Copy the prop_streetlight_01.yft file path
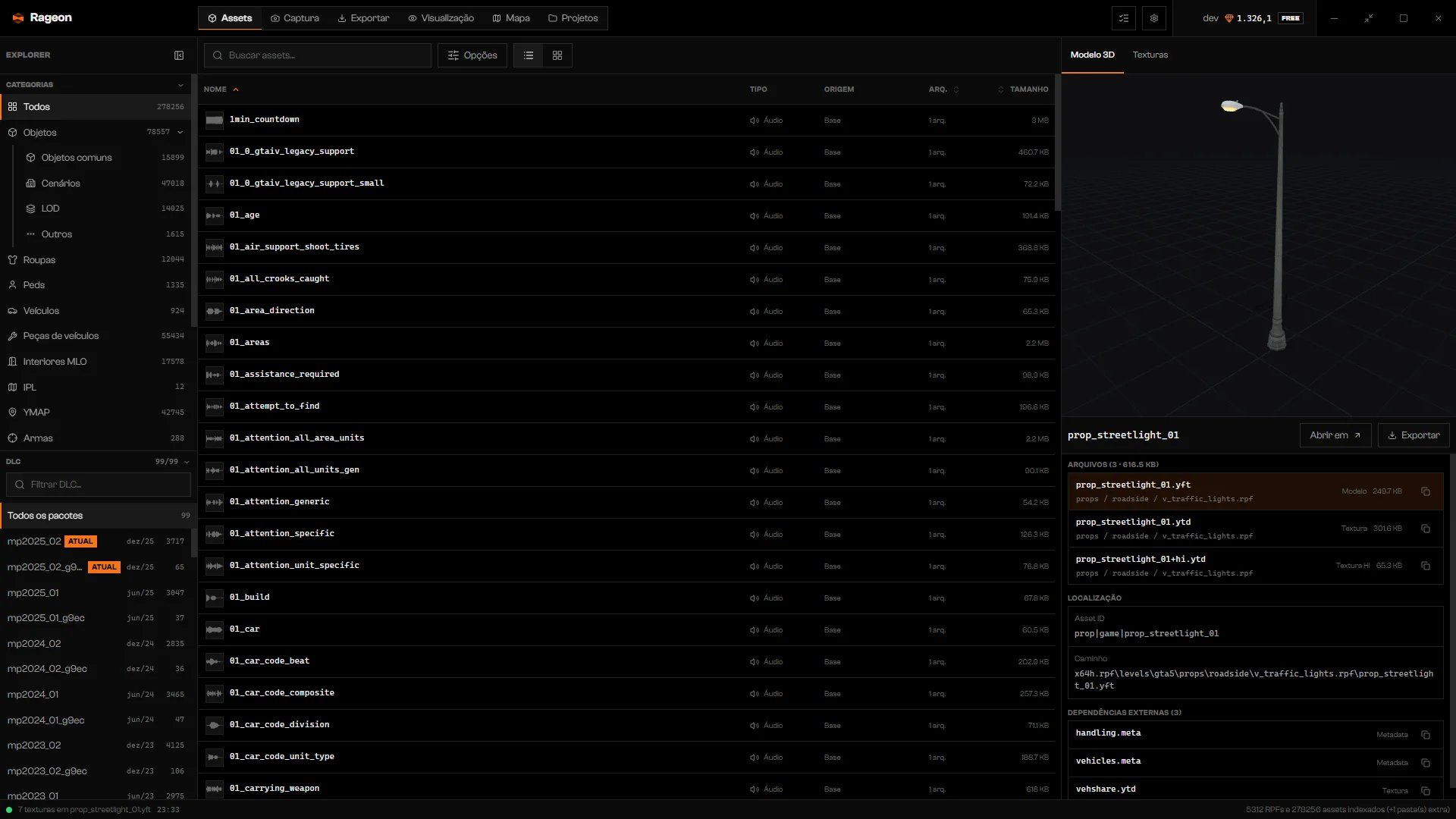 tap(1426, 491)
